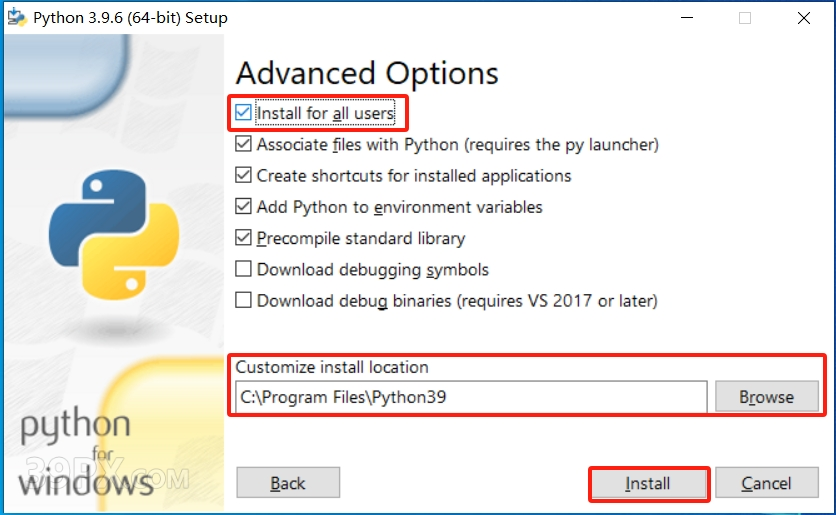Click the Customize install location label
Screen dimensions: 836x515
click(x=332, y=367)
